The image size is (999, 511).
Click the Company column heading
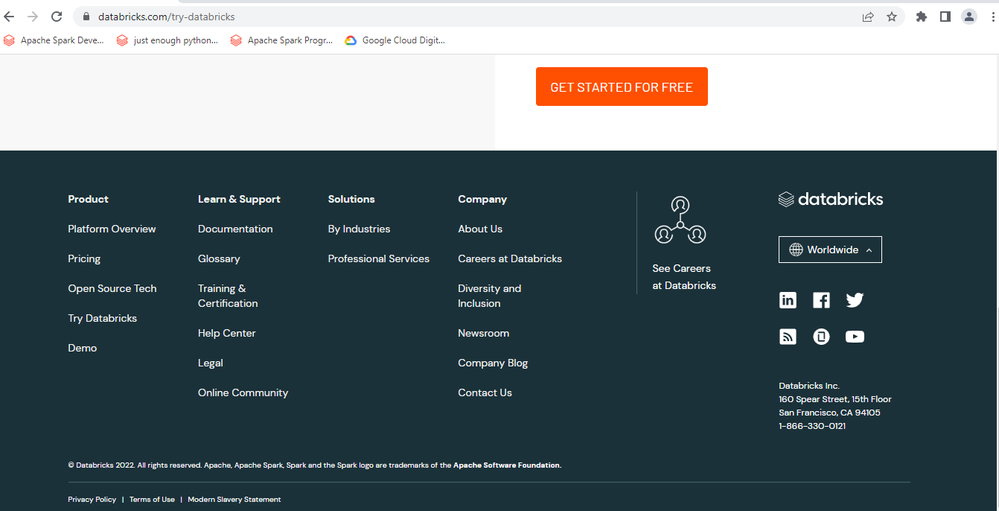click(482, 199)
